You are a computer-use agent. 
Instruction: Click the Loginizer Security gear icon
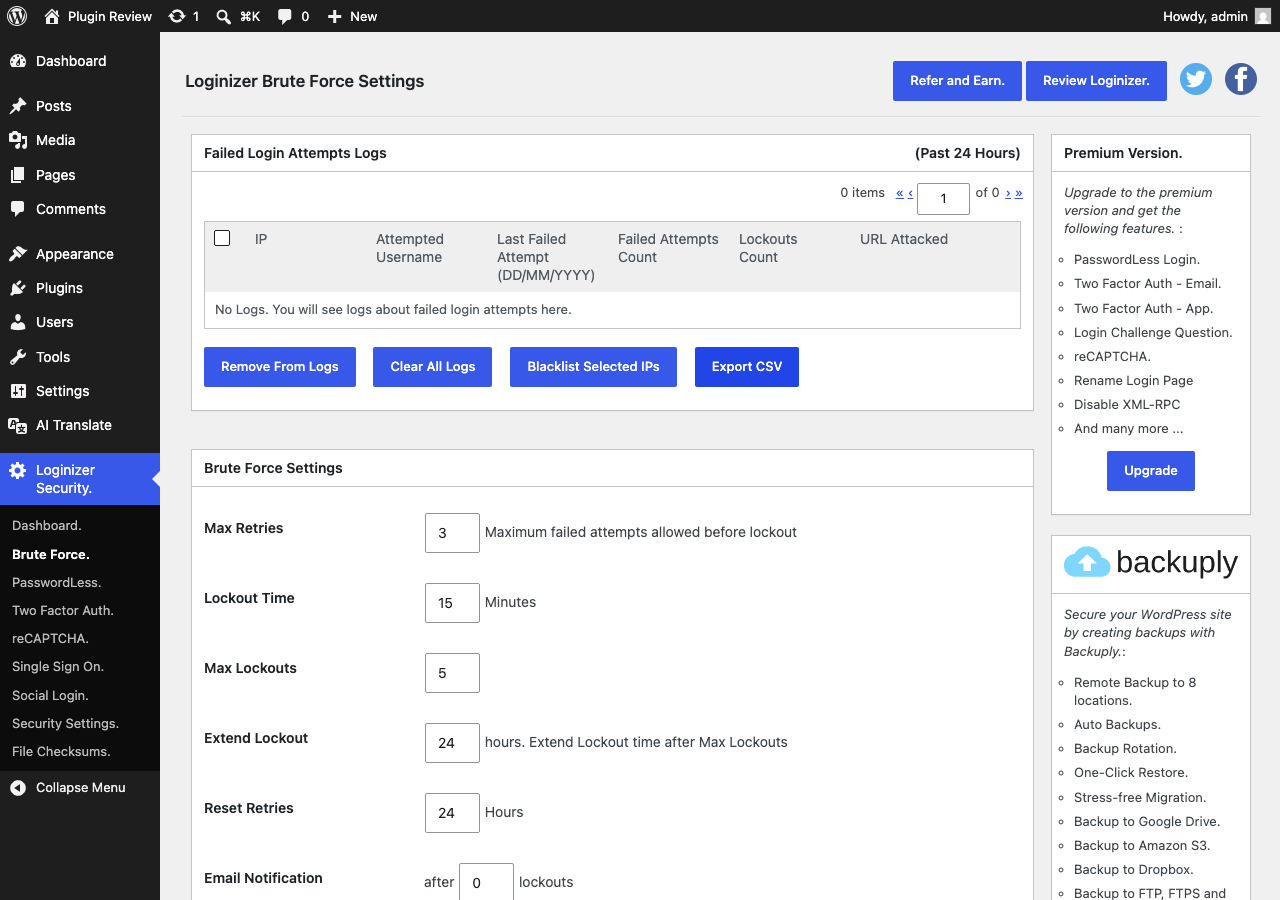[x=18, y=470]
